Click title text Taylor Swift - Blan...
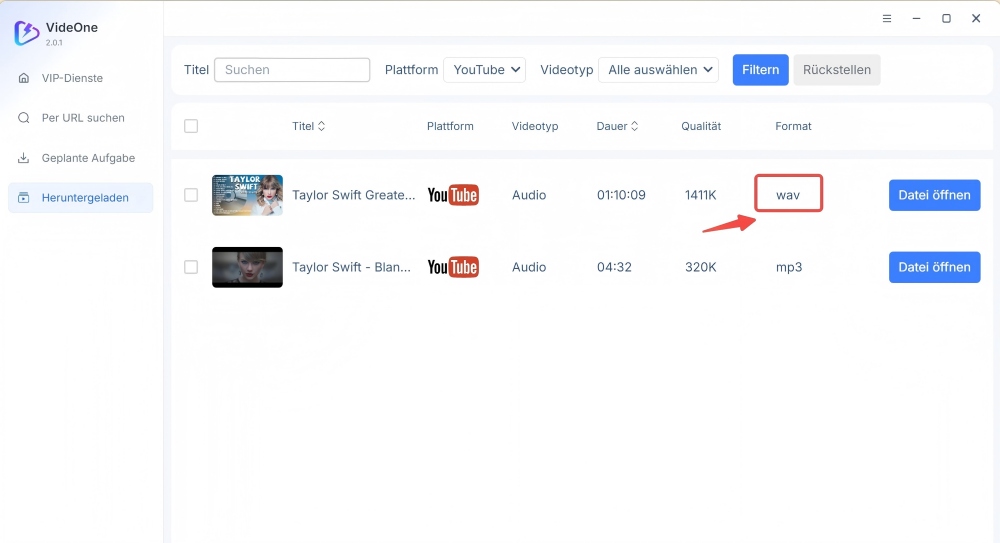This screenshot has height=543, width=1000. (x=351, y=267)
